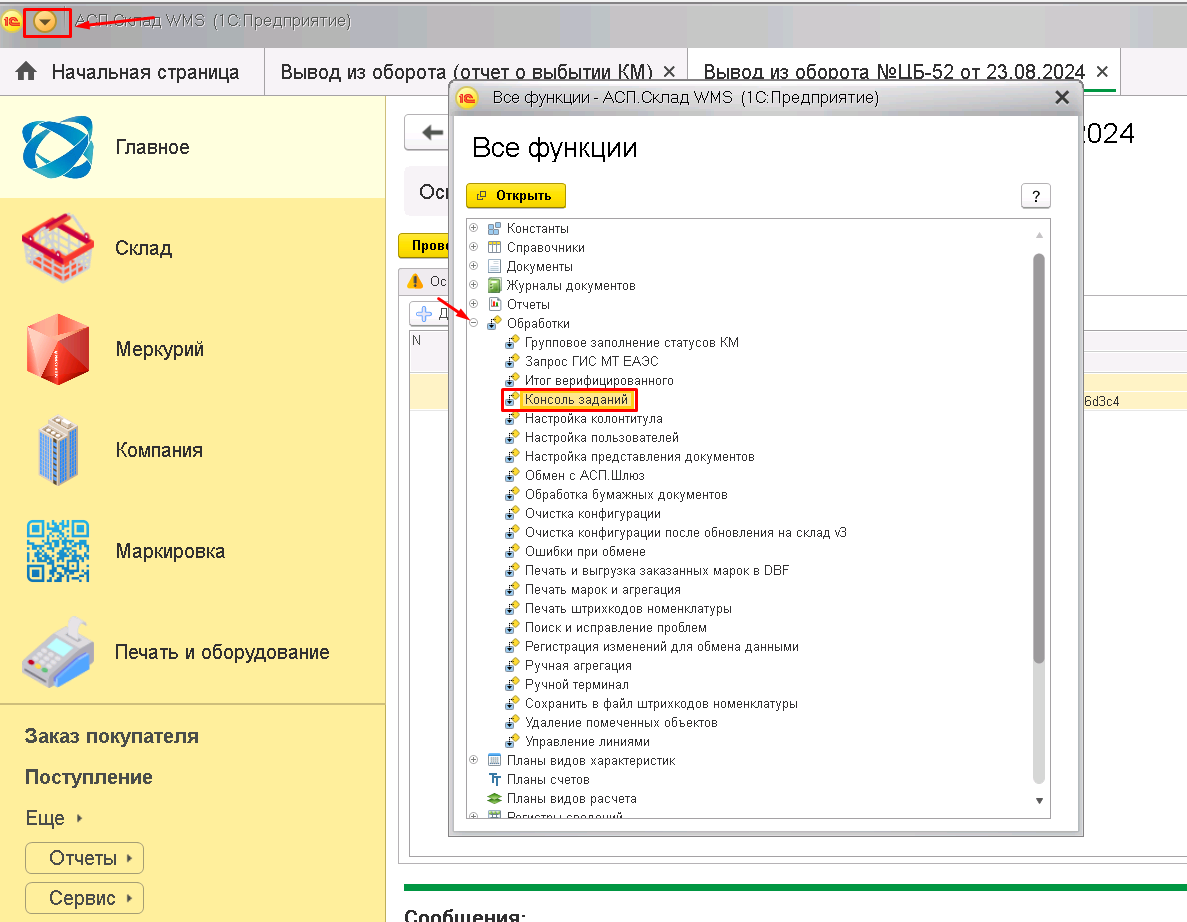Select Печать и выгрузка заказанных марок в DBF

click(x=656, y=571)
